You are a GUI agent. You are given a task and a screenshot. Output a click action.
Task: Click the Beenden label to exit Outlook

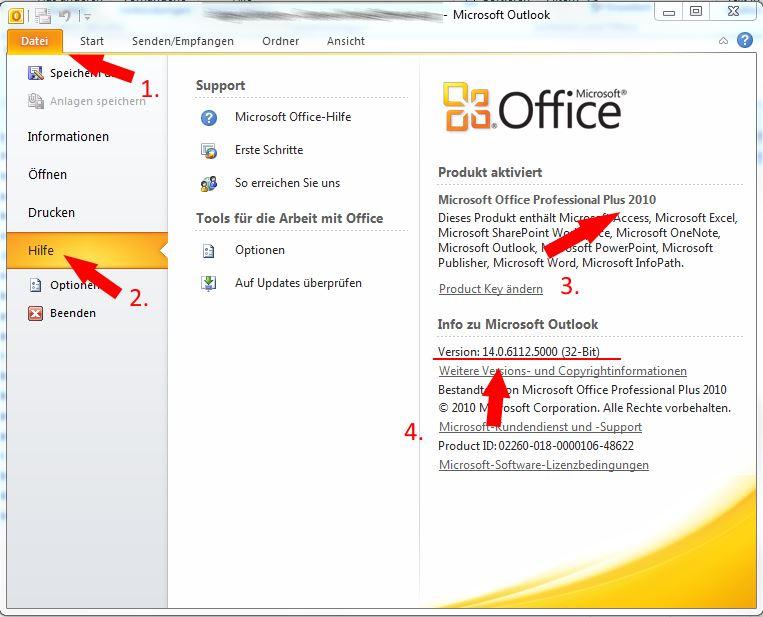pos(73,313)
